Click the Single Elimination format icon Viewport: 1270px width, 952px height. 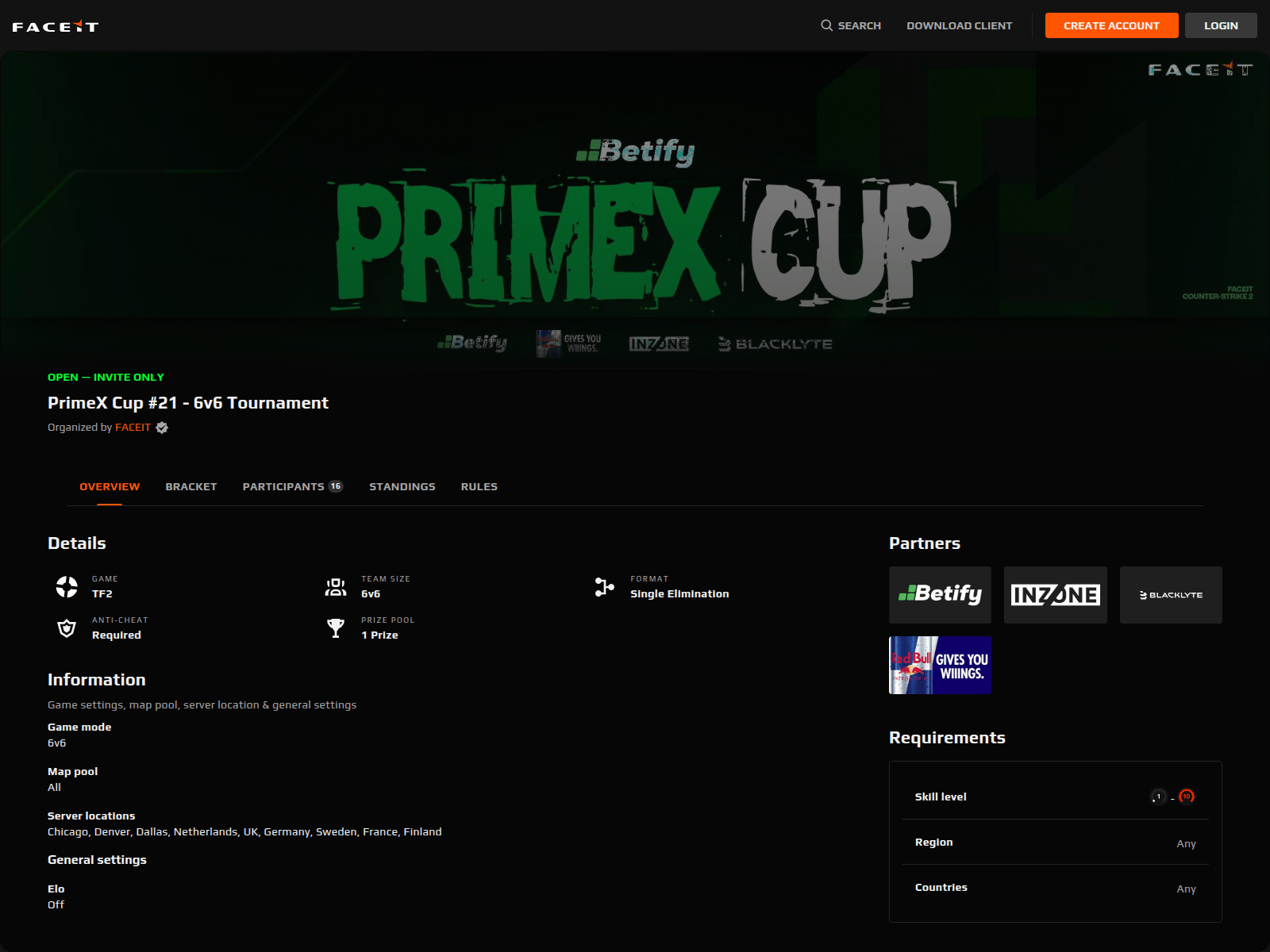(605, 587)
